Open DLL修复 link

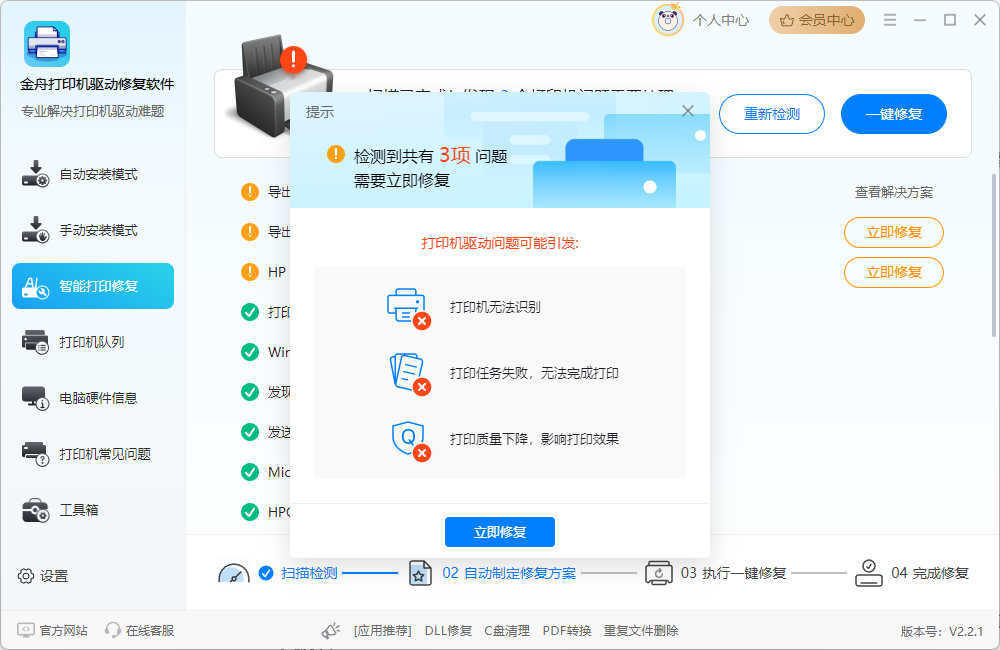tap(448, 631)
